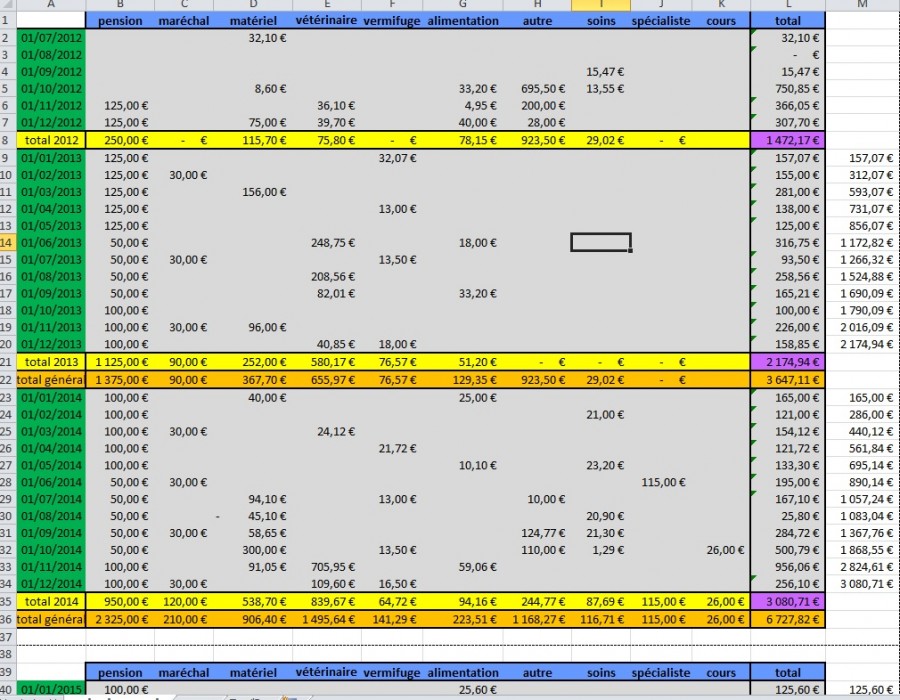Click the 'total 2013' row label
Viewport: 900px width, 700px height.
(x=51, y=362)
